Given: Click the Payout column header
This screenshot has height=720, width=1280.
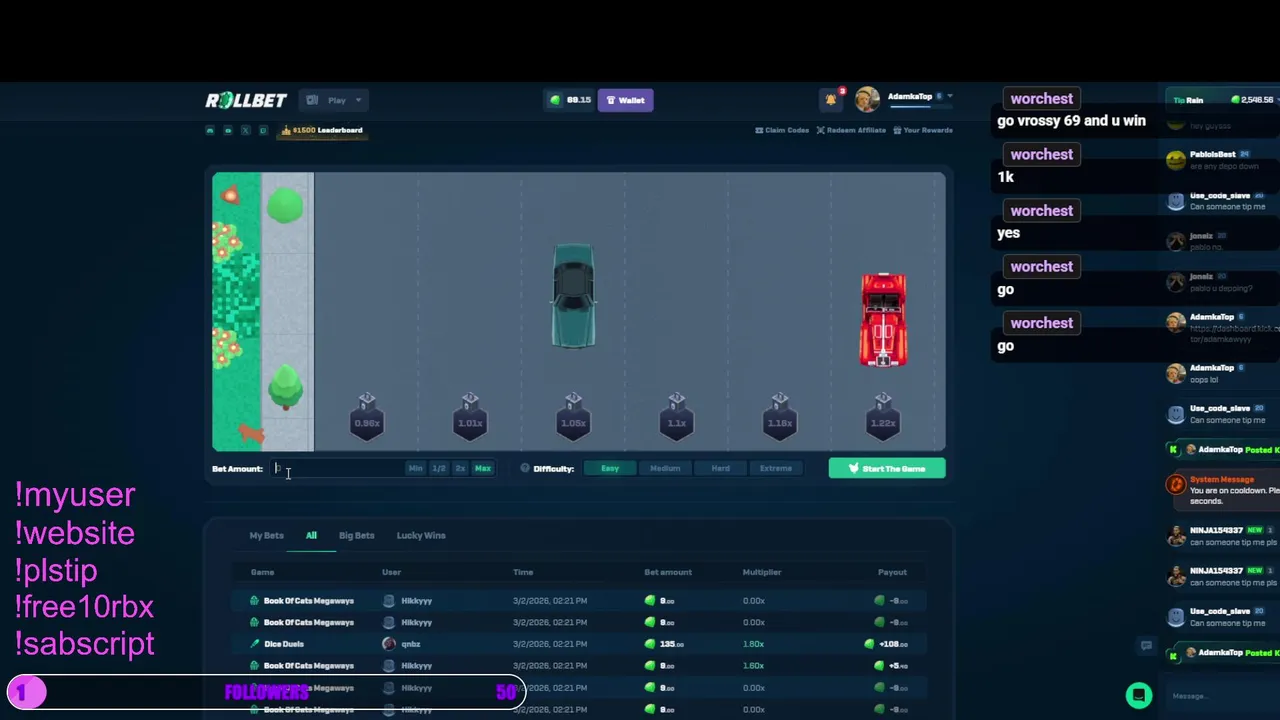Looking at the screenshot, I should pyautogui.click(x=892, y=572).
